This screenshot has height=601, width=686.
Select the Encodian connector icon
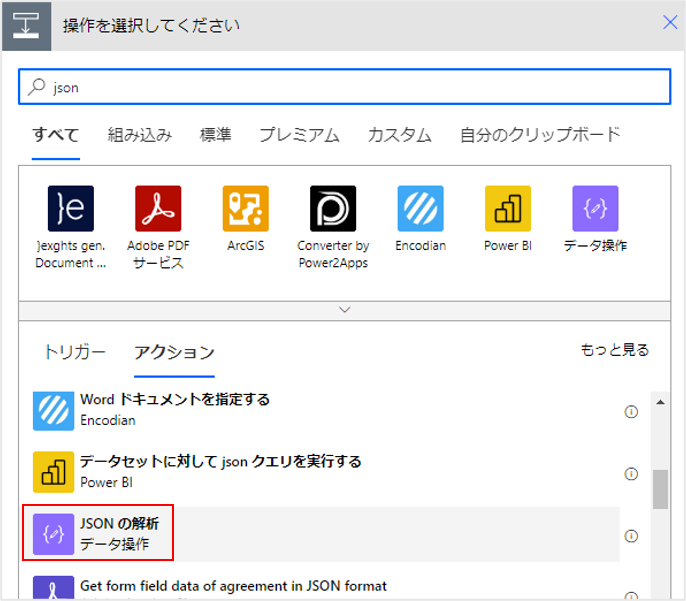(x=420, y=208)
